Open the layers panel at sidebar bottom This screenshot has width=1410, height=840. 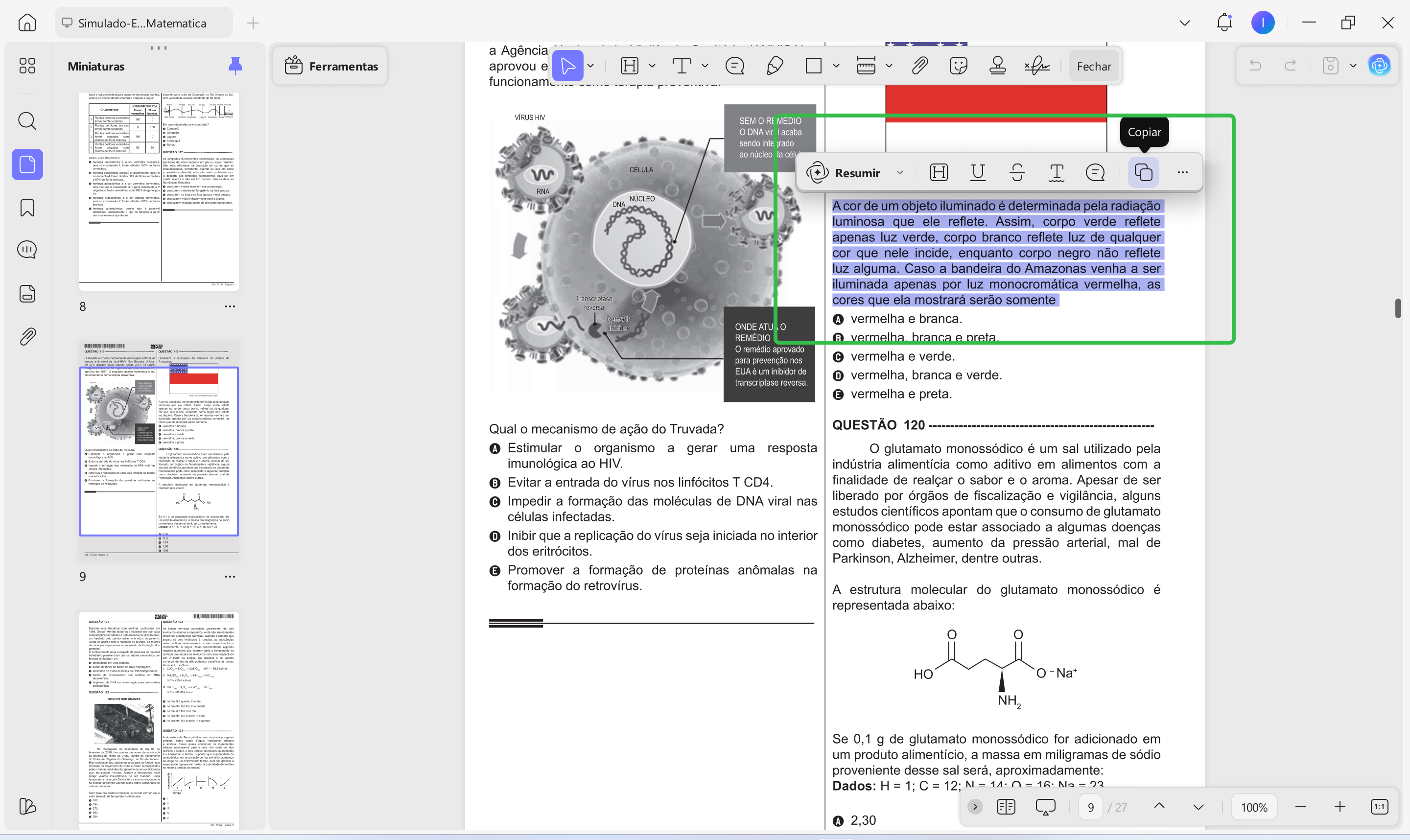tap(27, 806)
